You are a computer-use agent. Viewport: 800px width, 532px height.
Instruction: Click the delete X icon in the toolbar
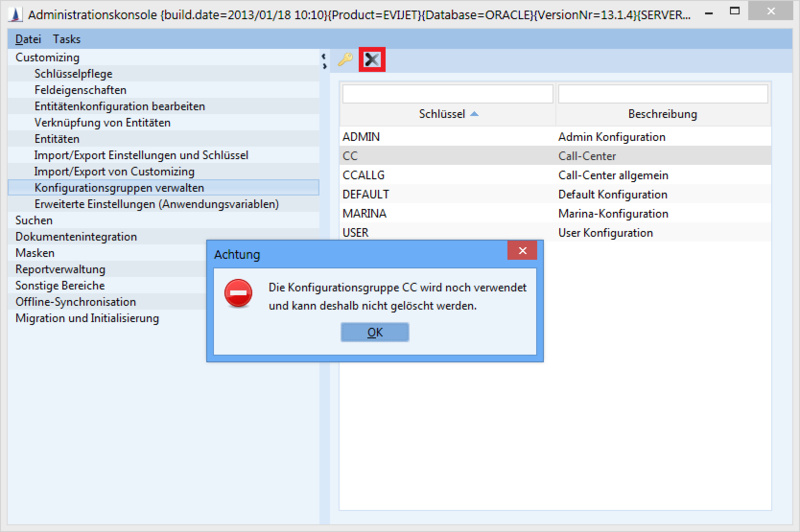click(372, 60)
